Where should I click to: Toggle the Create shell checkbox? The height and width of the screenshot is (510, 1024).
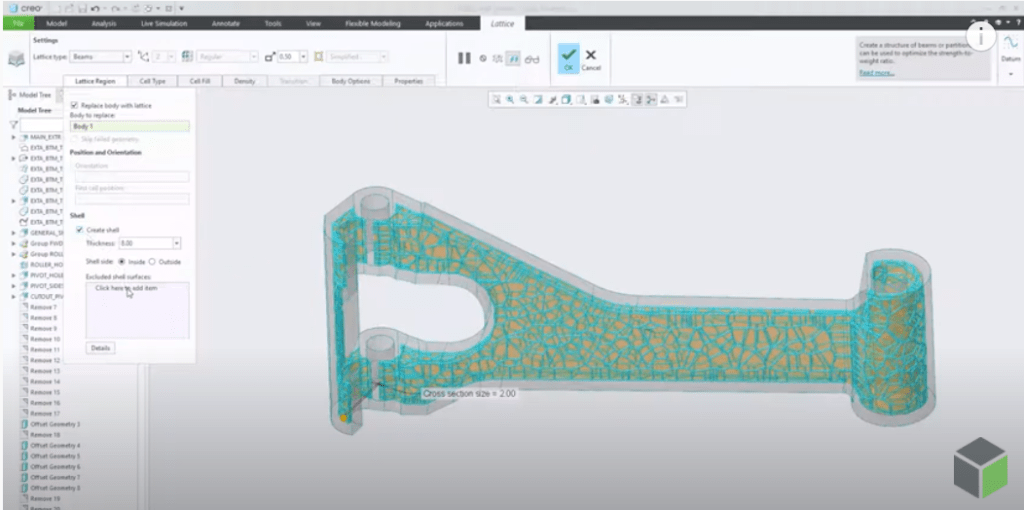(80, 230)
